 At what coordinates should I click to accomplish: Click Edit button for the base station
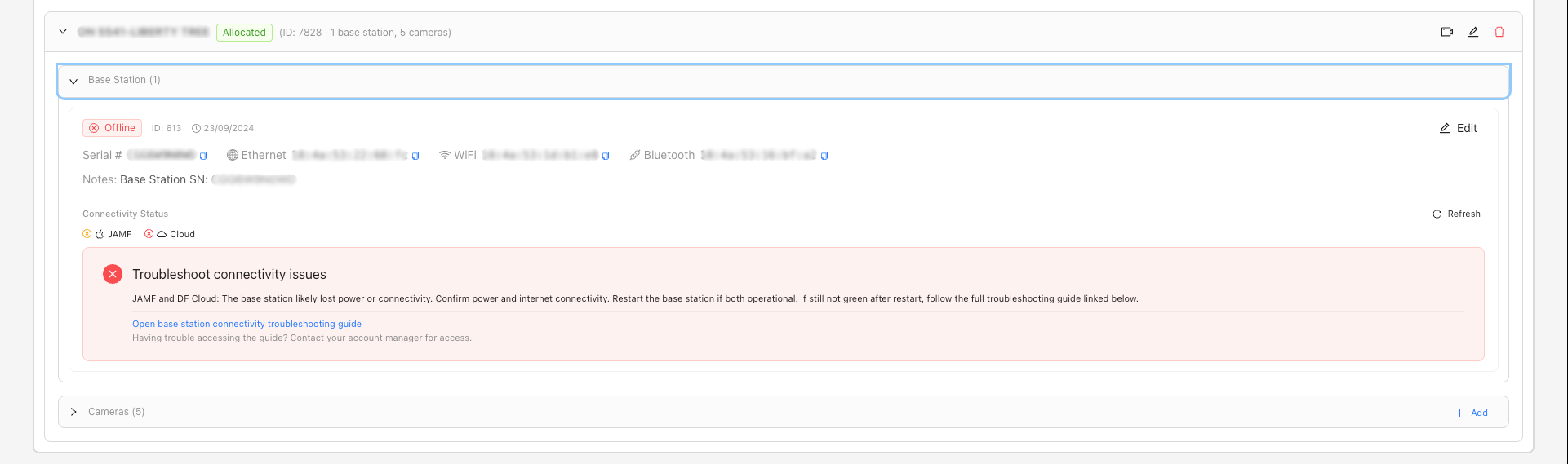tap(1459, 128)
